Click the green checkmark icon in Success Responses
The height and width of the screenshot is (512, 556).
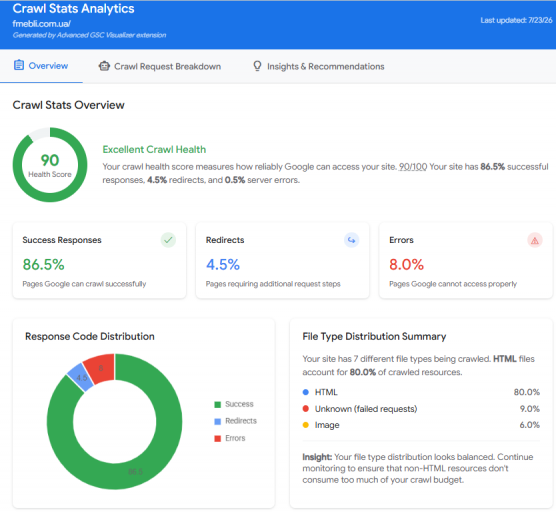click(168, 240)
